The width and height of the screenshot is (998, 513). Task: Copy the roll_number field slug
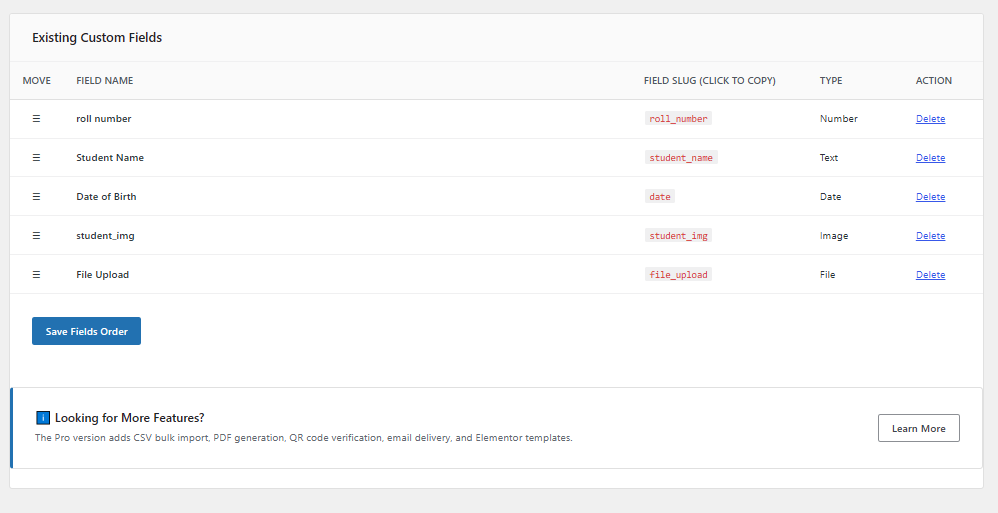tap(678, 118)
